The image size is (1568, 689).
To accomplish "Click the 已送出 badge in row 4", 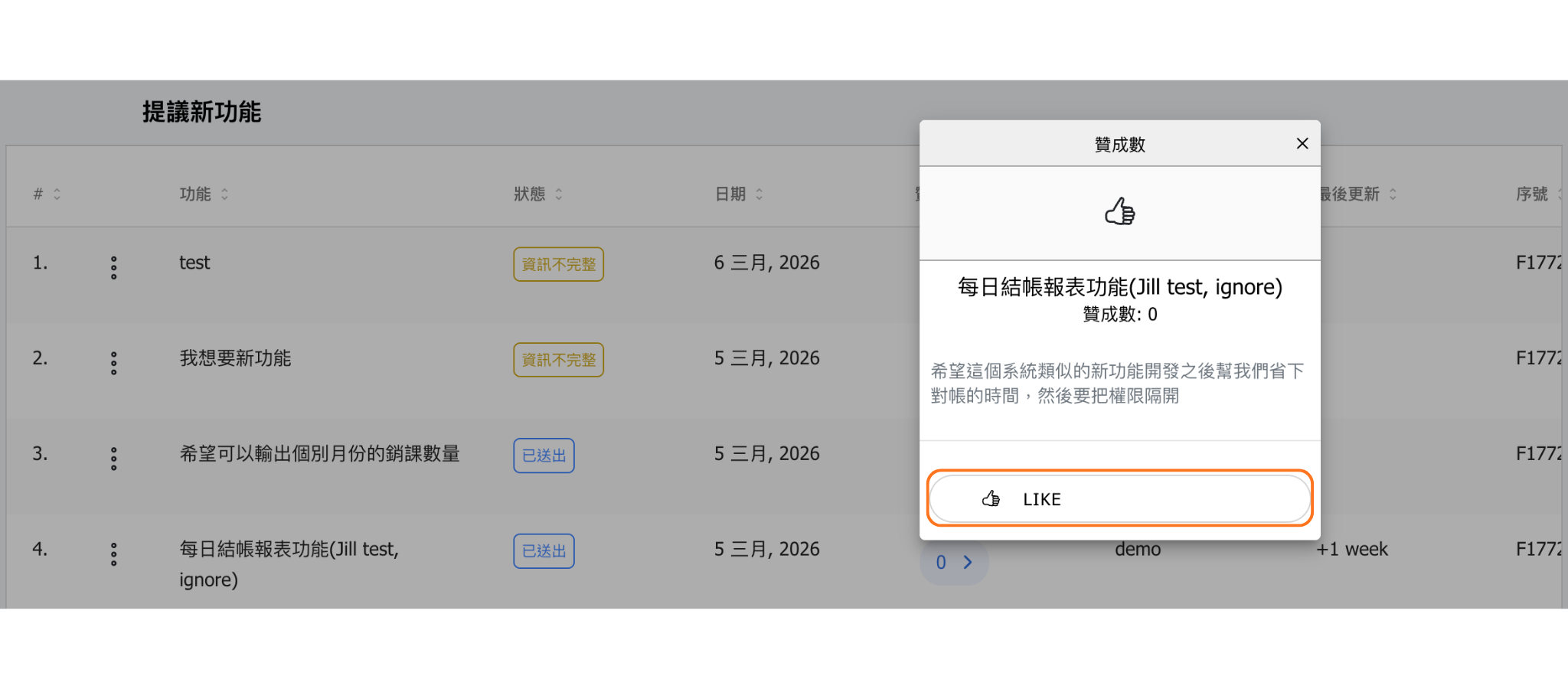I will [544, 551].
